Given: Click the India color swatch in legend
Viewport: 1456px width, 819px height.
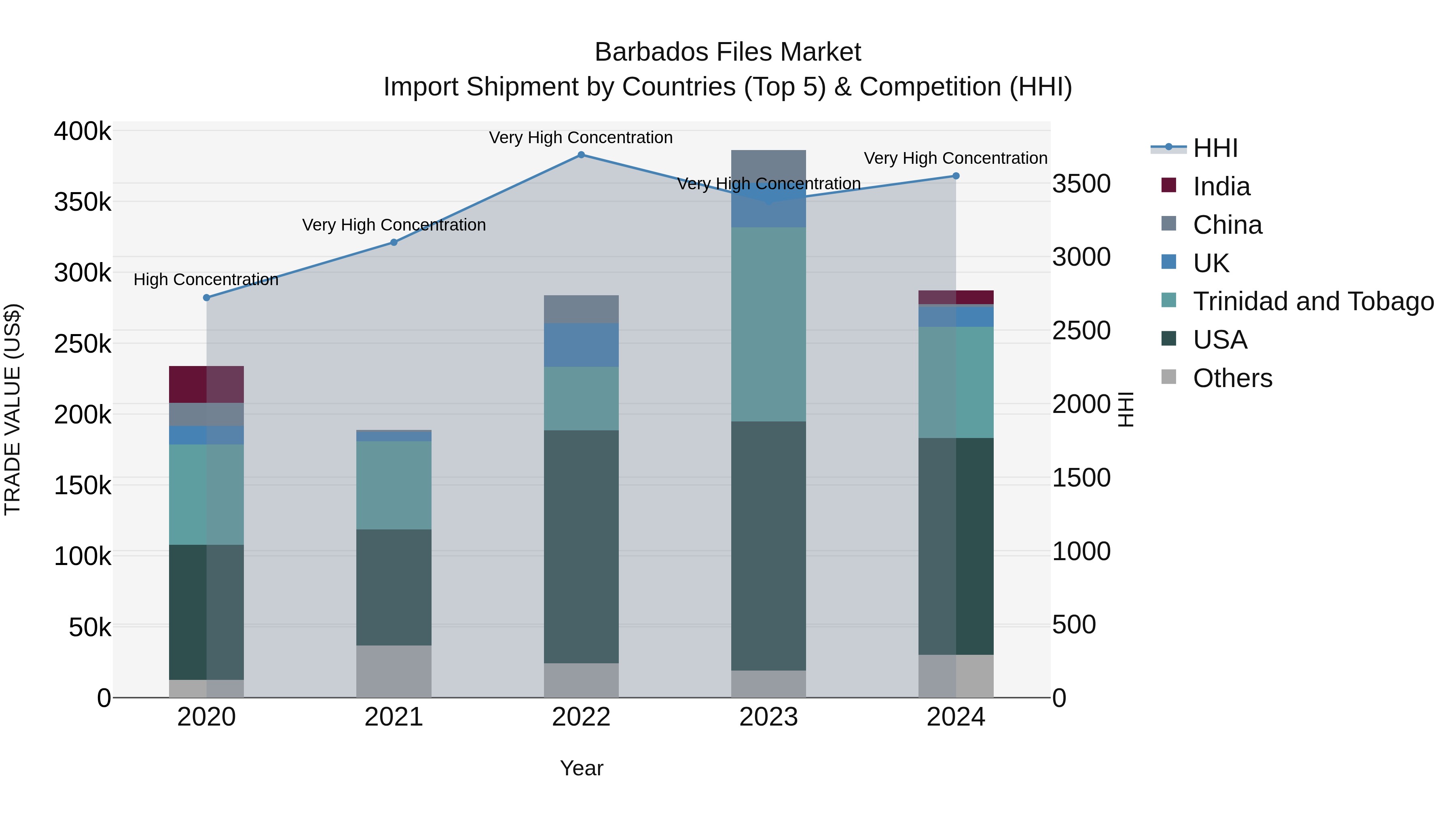Looking at the screenshot, I should [1168, 185].
